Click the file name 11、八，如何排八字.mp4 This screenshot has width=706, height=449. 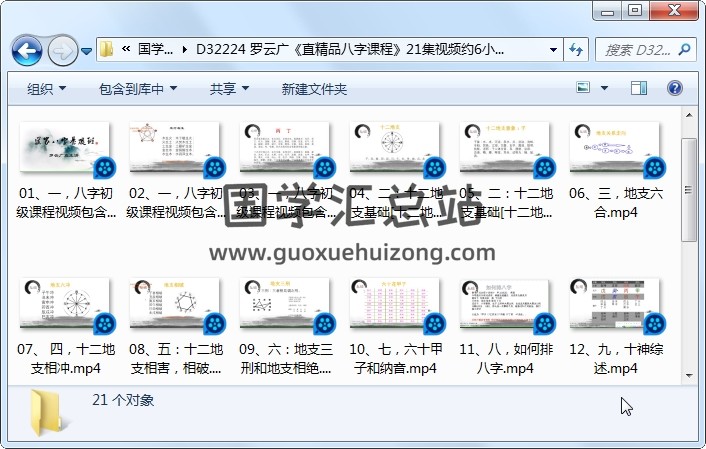click(x=506, y=358)
